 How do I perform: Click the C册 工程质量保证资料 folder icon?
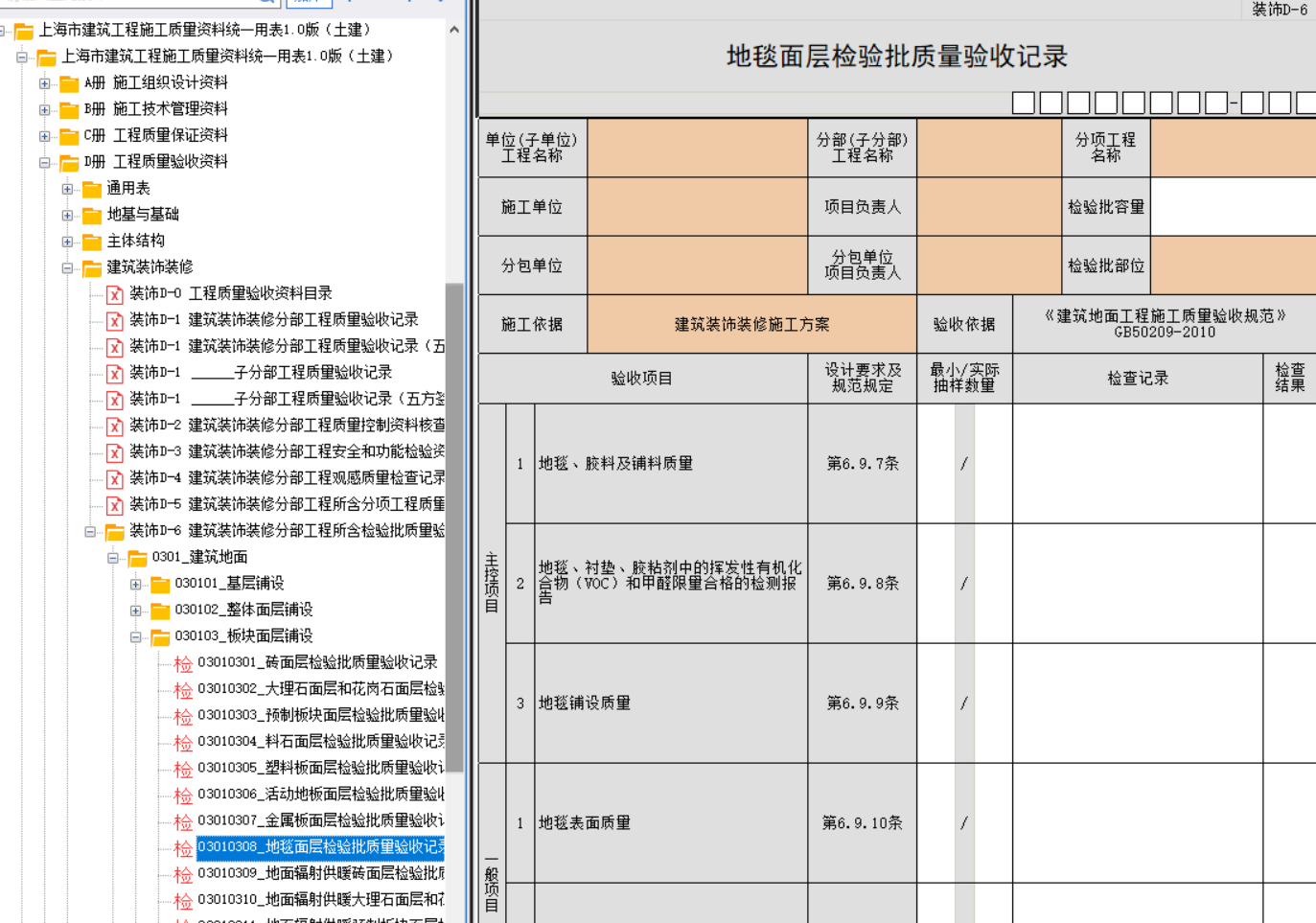pyautogui.click(x=69, y=136)
